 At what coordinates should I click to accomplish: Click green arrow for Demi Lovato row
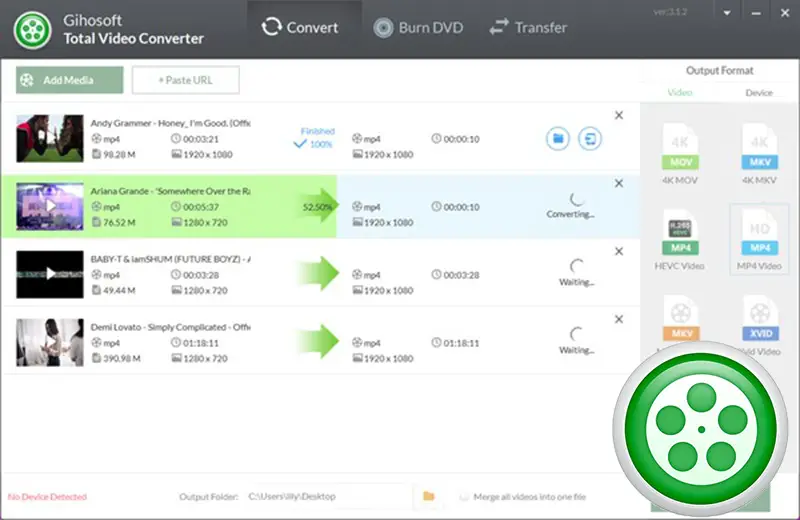pos(318,341)
